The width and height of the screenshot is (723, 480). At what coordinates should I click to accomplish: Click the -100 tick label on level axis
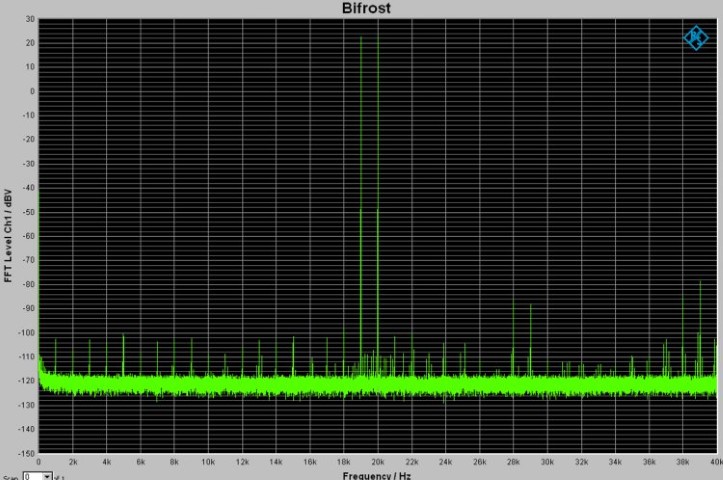click(x=27, y=332)
